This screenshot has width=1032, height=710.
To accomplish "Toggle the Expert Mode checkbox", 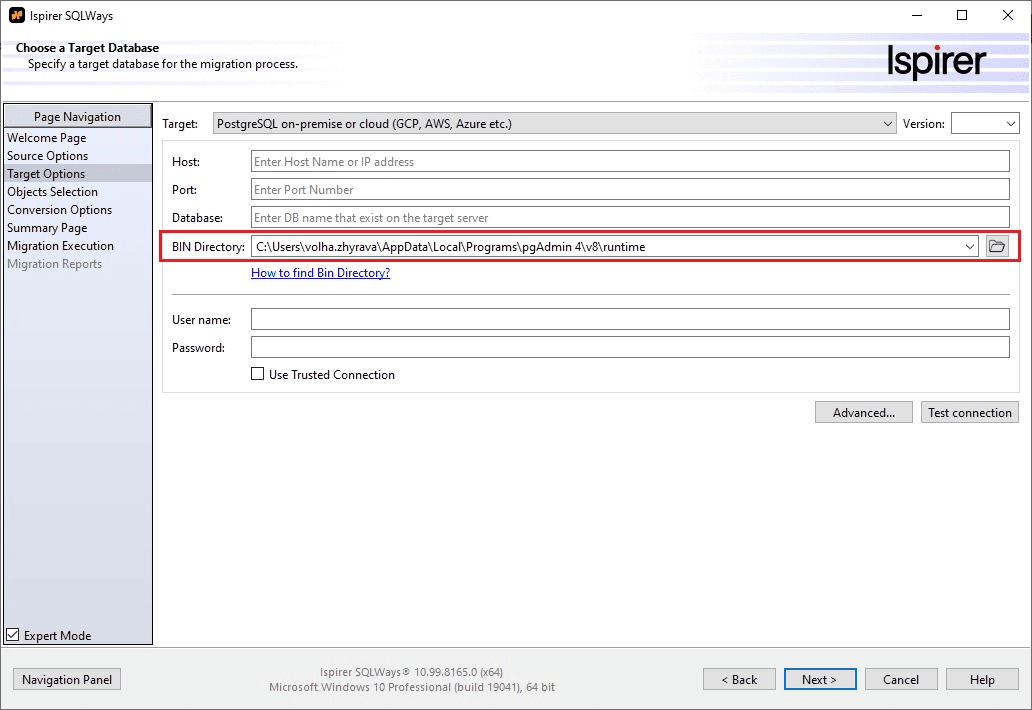I will click(x=12, y=634).
